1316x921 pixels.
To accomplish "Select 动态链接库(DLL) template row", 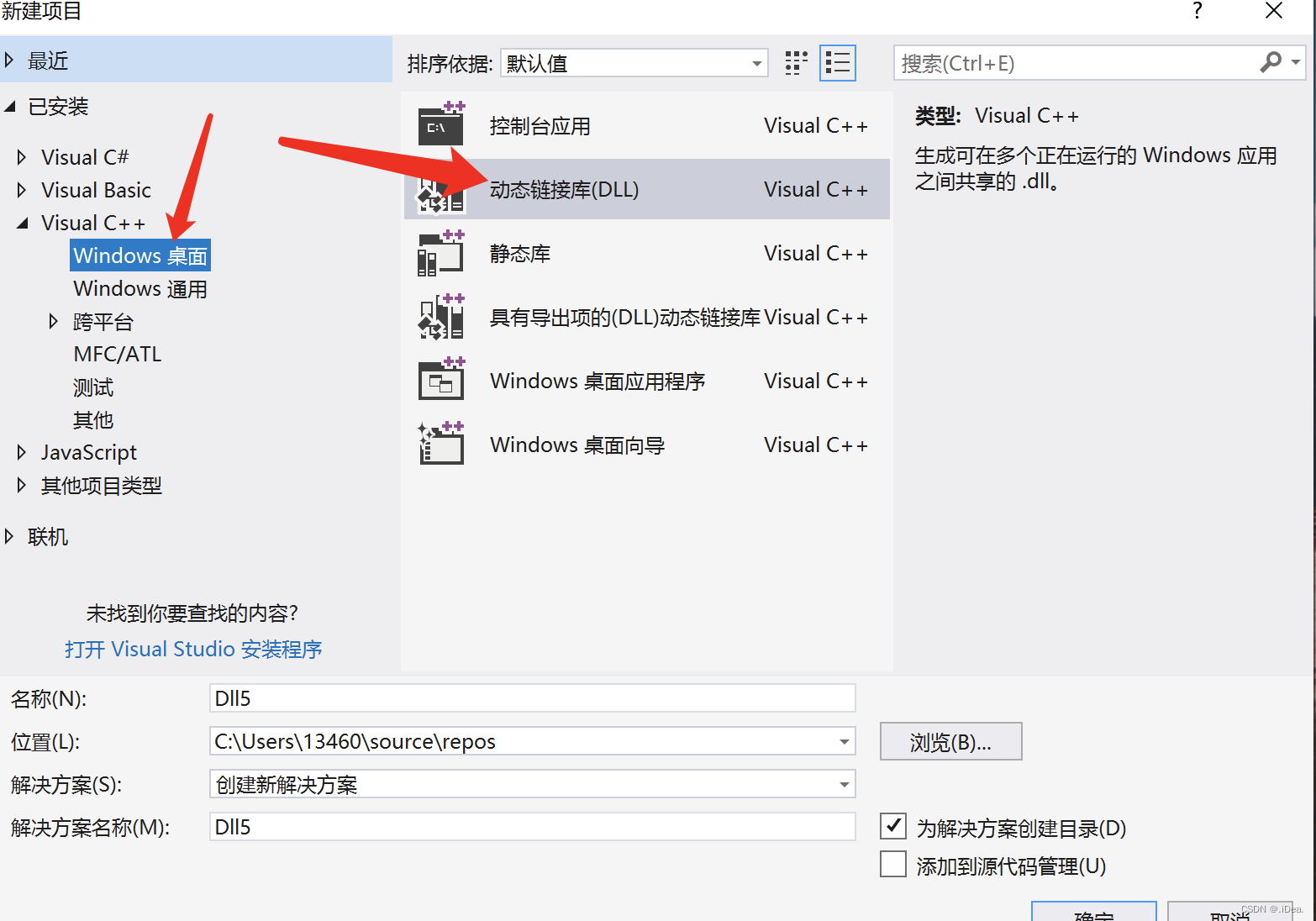I will click(x=646, y=189).
